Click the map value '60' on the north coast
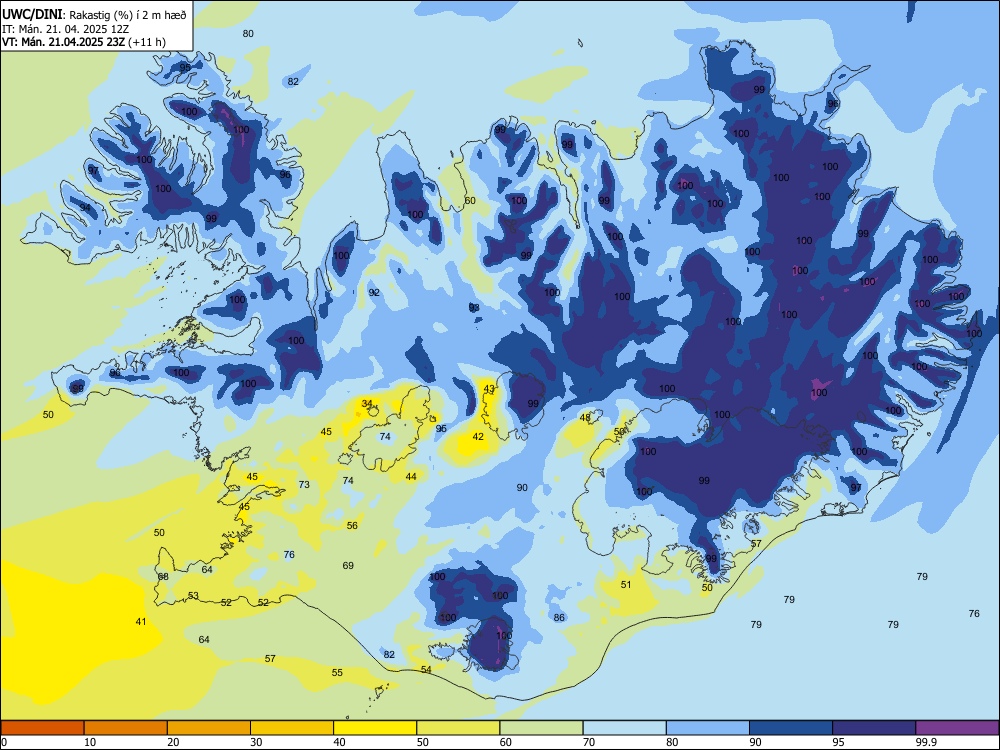The width and height of the screenshot is (1000, 750). coord(470,200)
